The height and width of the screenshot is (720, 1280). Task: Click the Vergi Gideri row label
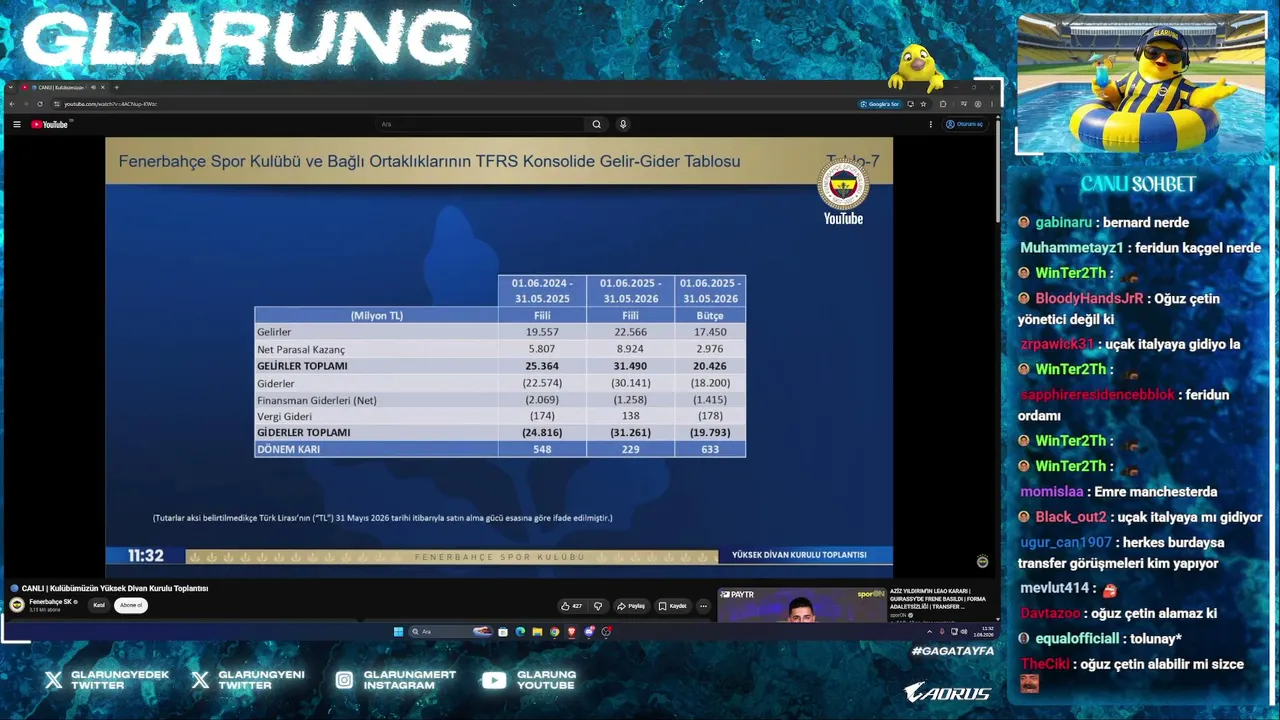click(x=285, y=416)
